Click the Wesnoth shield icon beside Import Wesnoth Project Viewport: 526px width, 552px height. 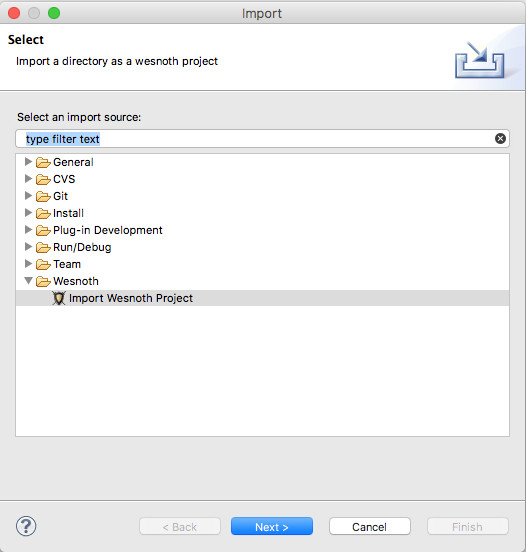coord(59,298)
